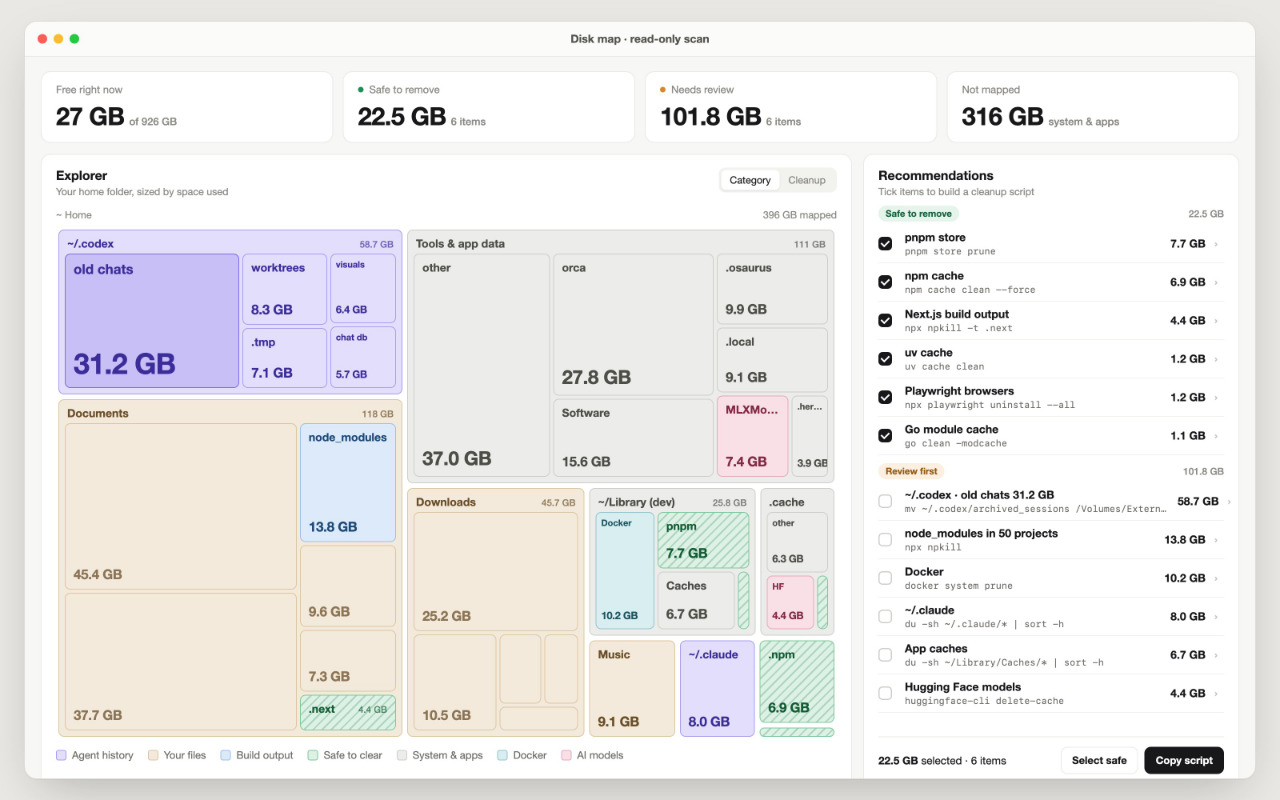Select the Category tab
The height and width of the screenshot is (800, 1280).
[x=750, y=180]
